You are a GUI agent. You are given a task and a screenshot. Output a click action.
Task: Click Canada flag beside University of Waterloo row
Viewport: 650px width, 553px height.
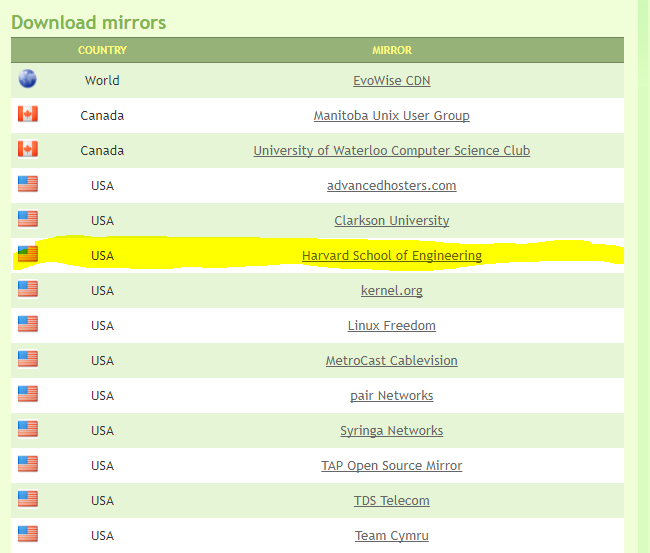(x=28, y=149)
